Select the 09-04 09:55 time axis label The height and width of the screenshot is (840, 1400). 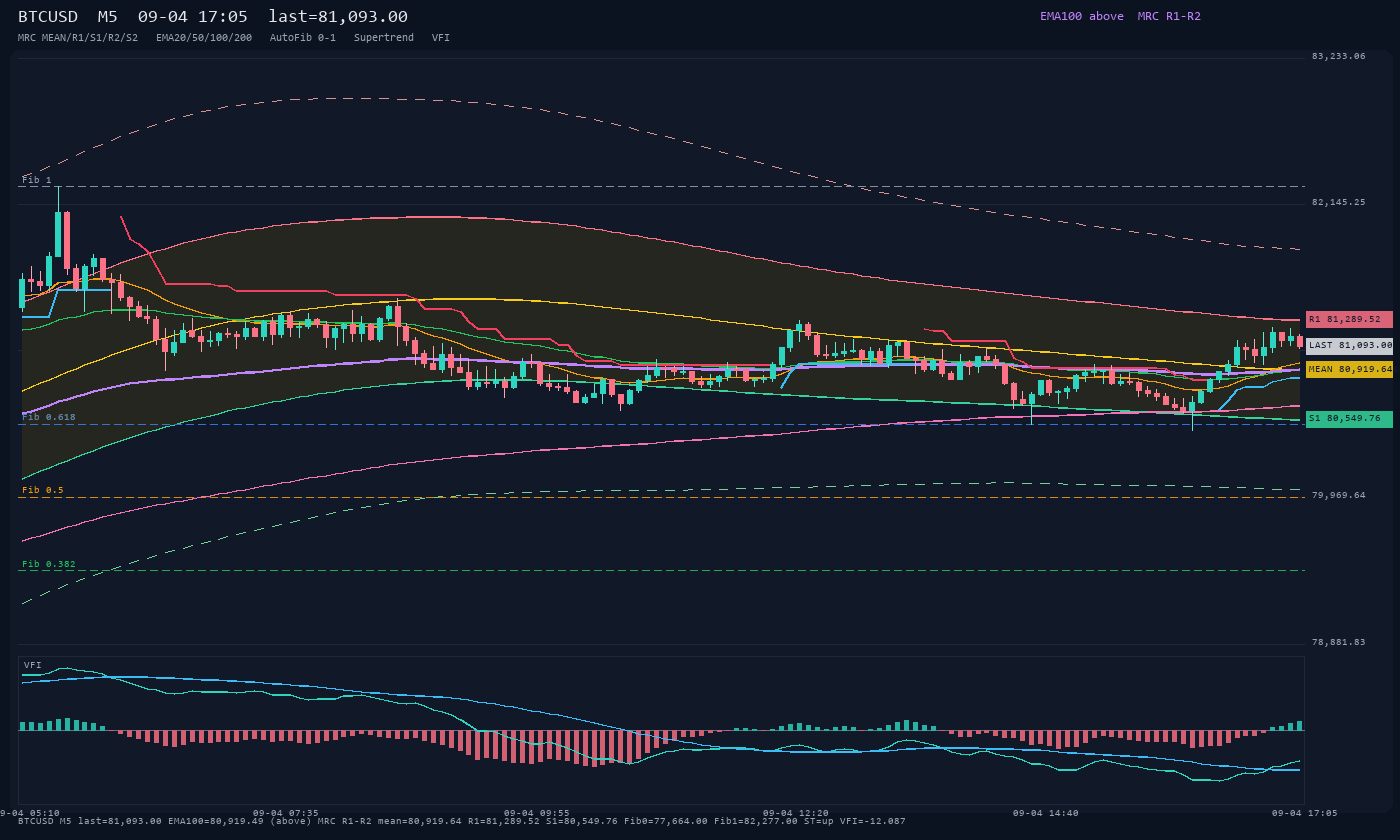click(x=537, y=813)
